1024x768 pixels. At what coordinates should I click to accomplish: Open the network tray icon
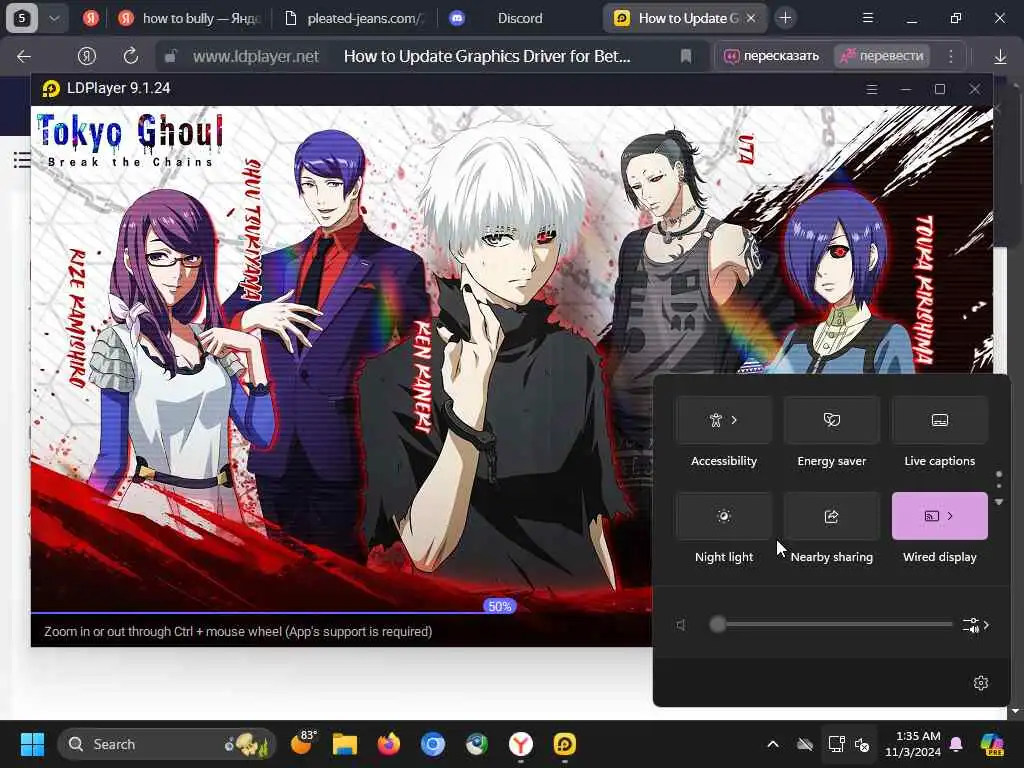[836, 744]
